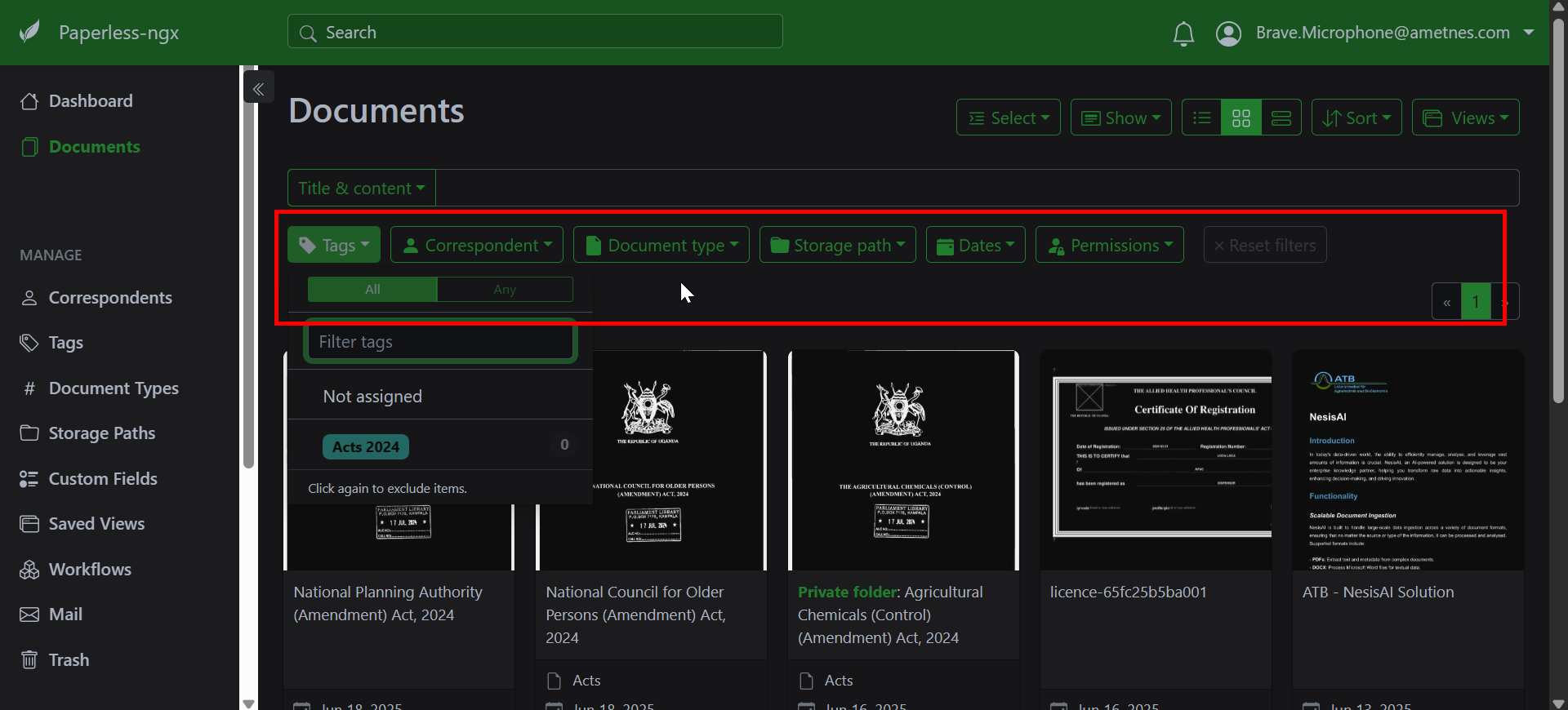Click the notifications bell icon
1568x710 pixels.
pyautogui.click(x=1183, y=33)
